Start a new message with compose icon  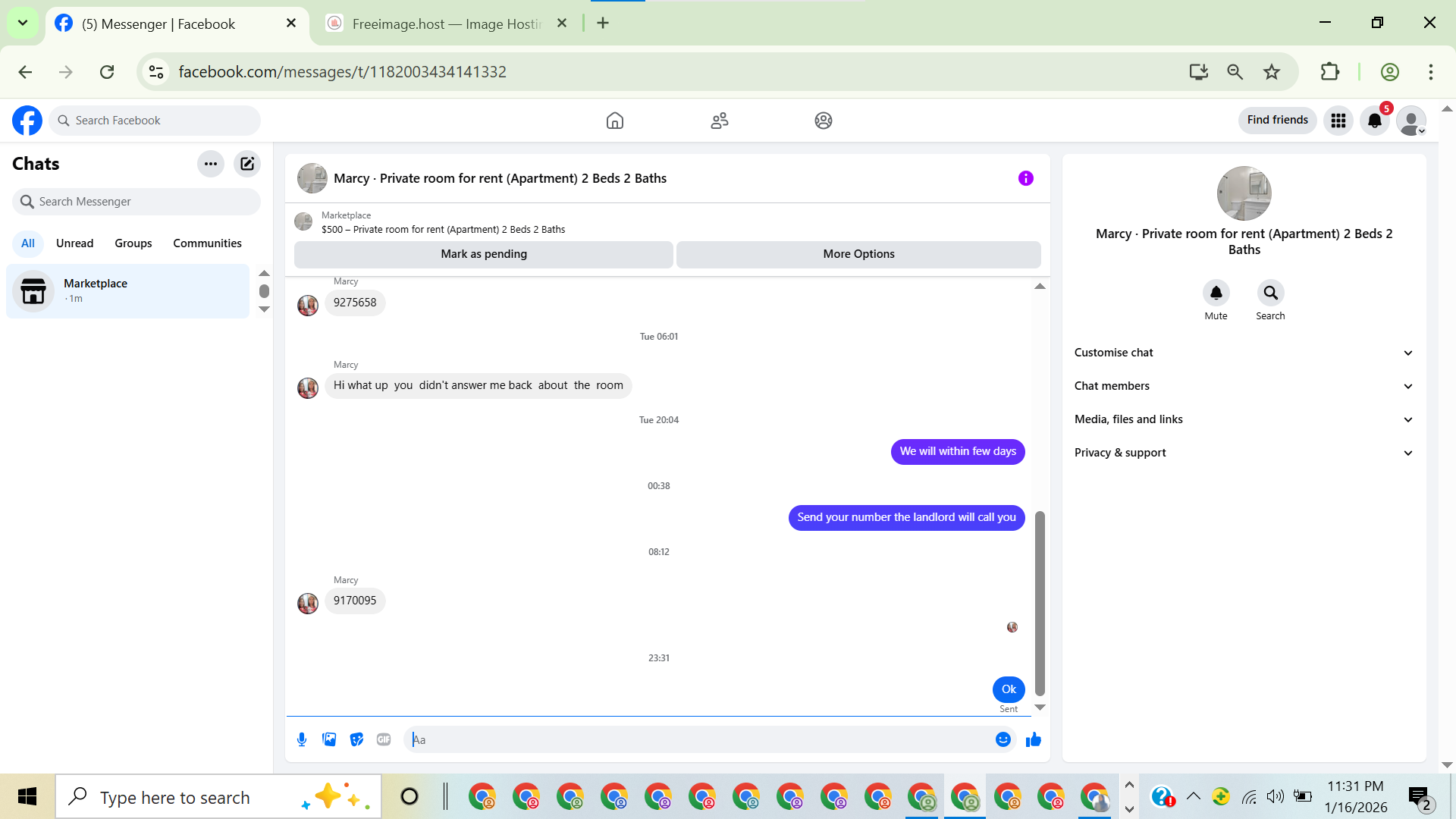coord(247,164)
